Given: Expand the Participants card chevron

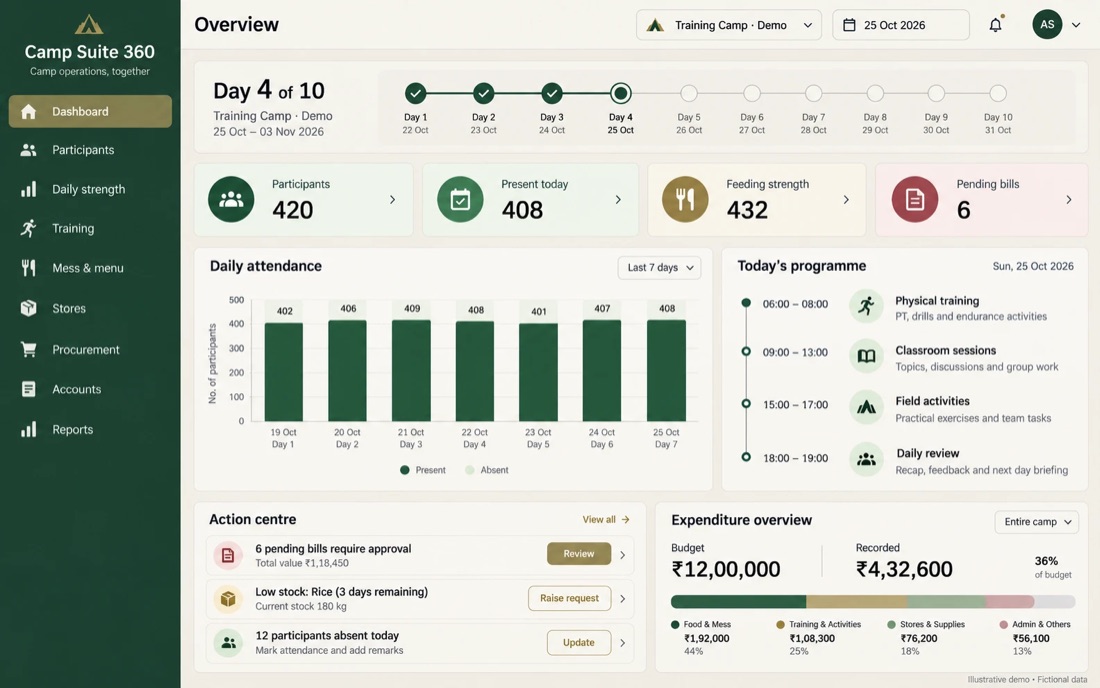Looking at the screenshot, I should coord(392,200).
